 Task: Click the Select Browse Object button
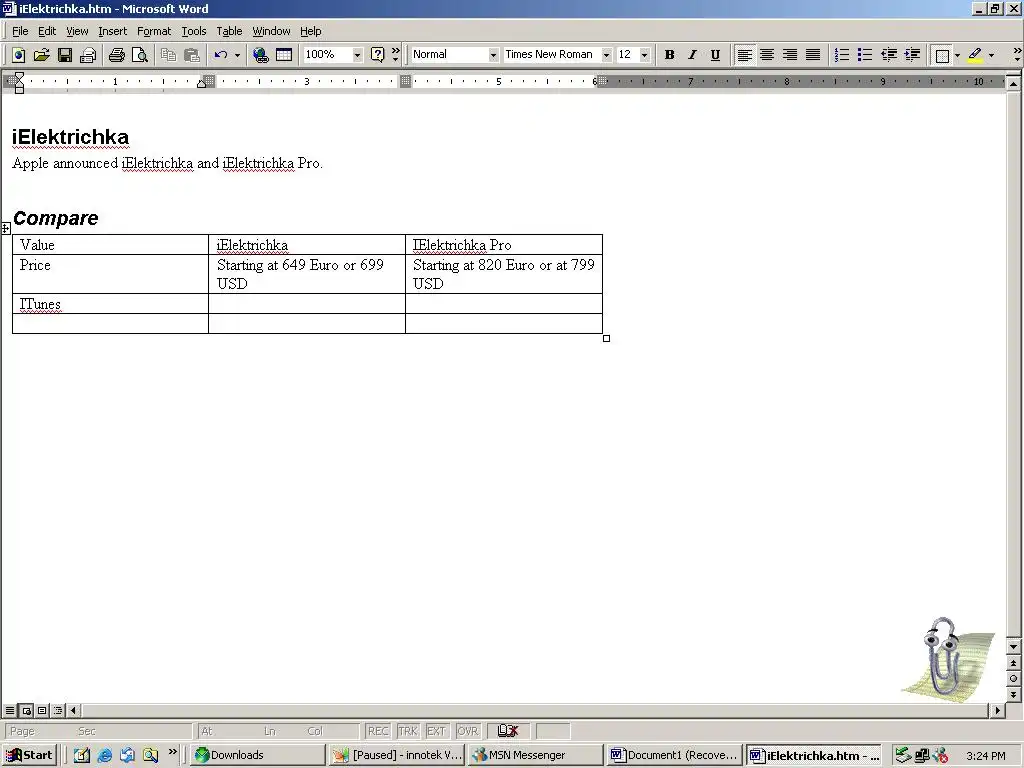tap(1013, 679)
